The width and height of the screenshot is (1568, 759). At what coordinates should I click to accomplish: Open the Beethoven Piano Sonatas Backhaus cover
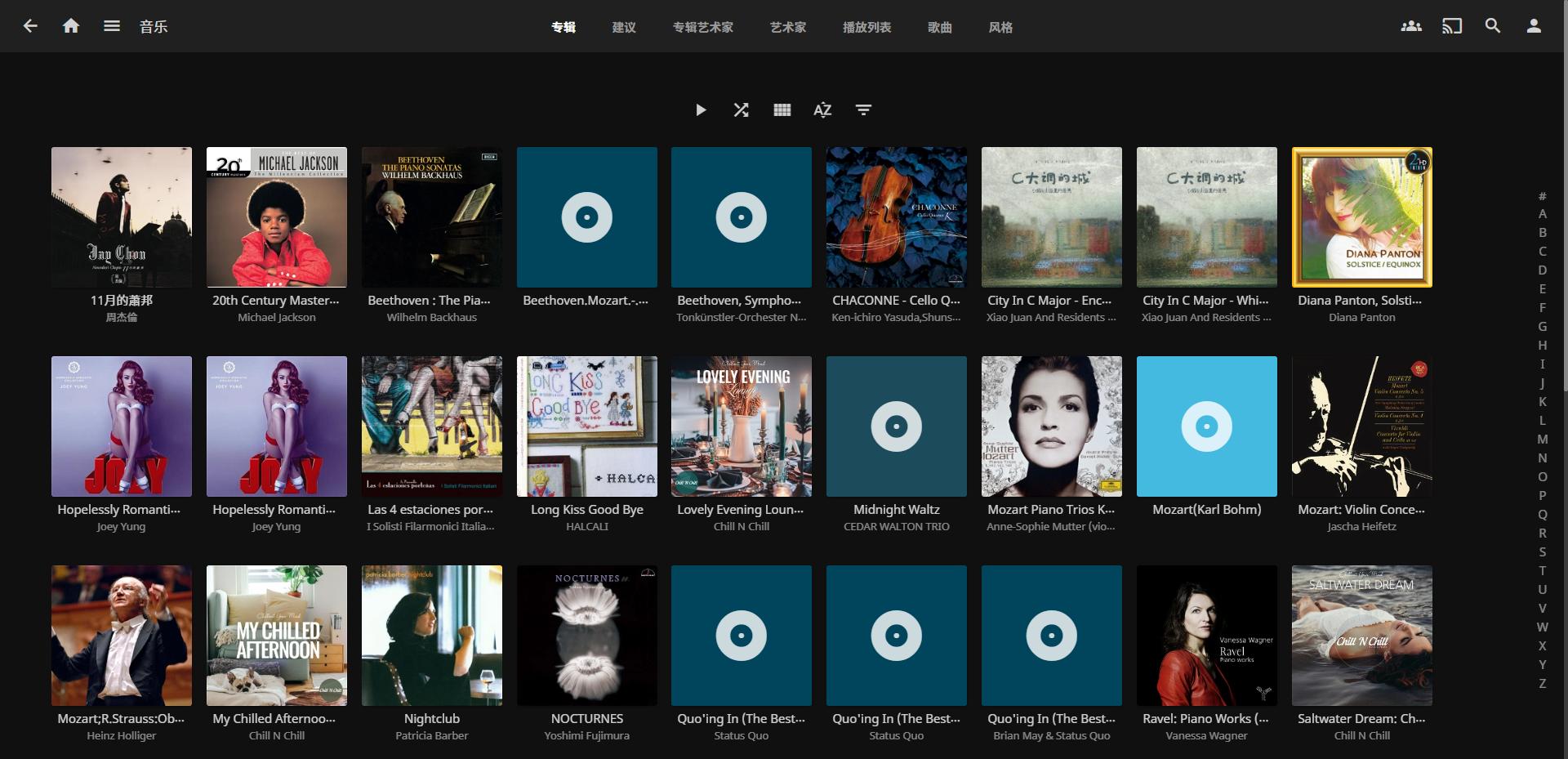pos(432,217)
